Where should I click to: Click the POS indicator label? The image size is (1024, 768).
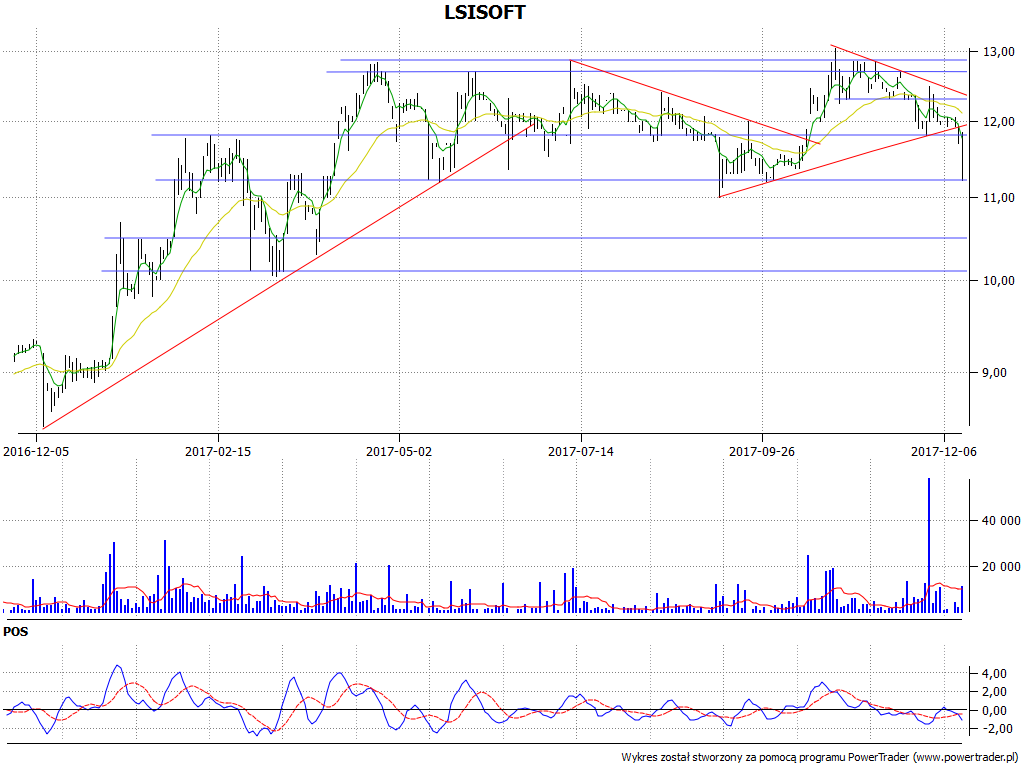click(x=16, y=632)
